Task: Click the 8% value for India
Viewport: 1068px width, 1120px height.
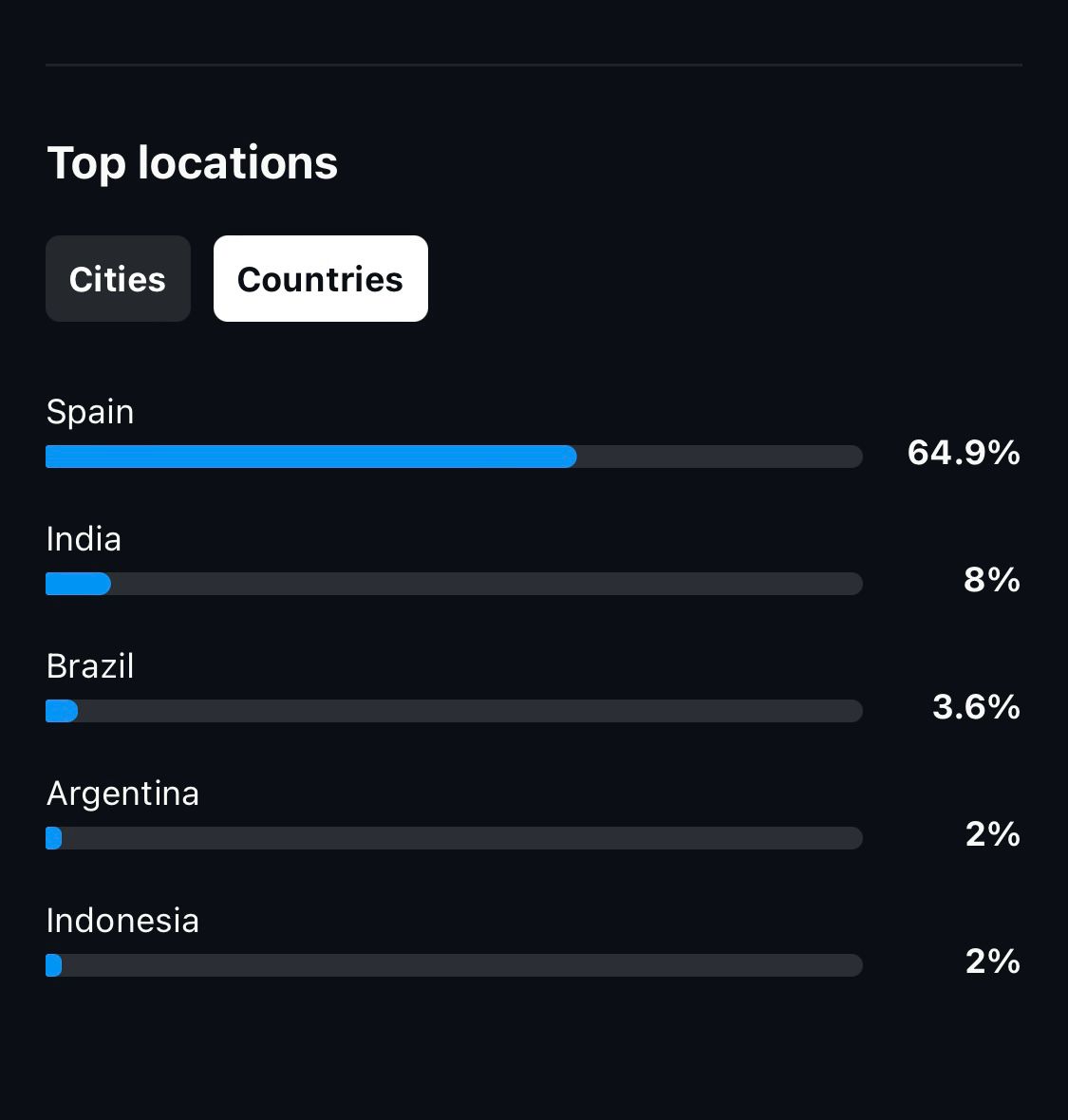Action: 991,580
